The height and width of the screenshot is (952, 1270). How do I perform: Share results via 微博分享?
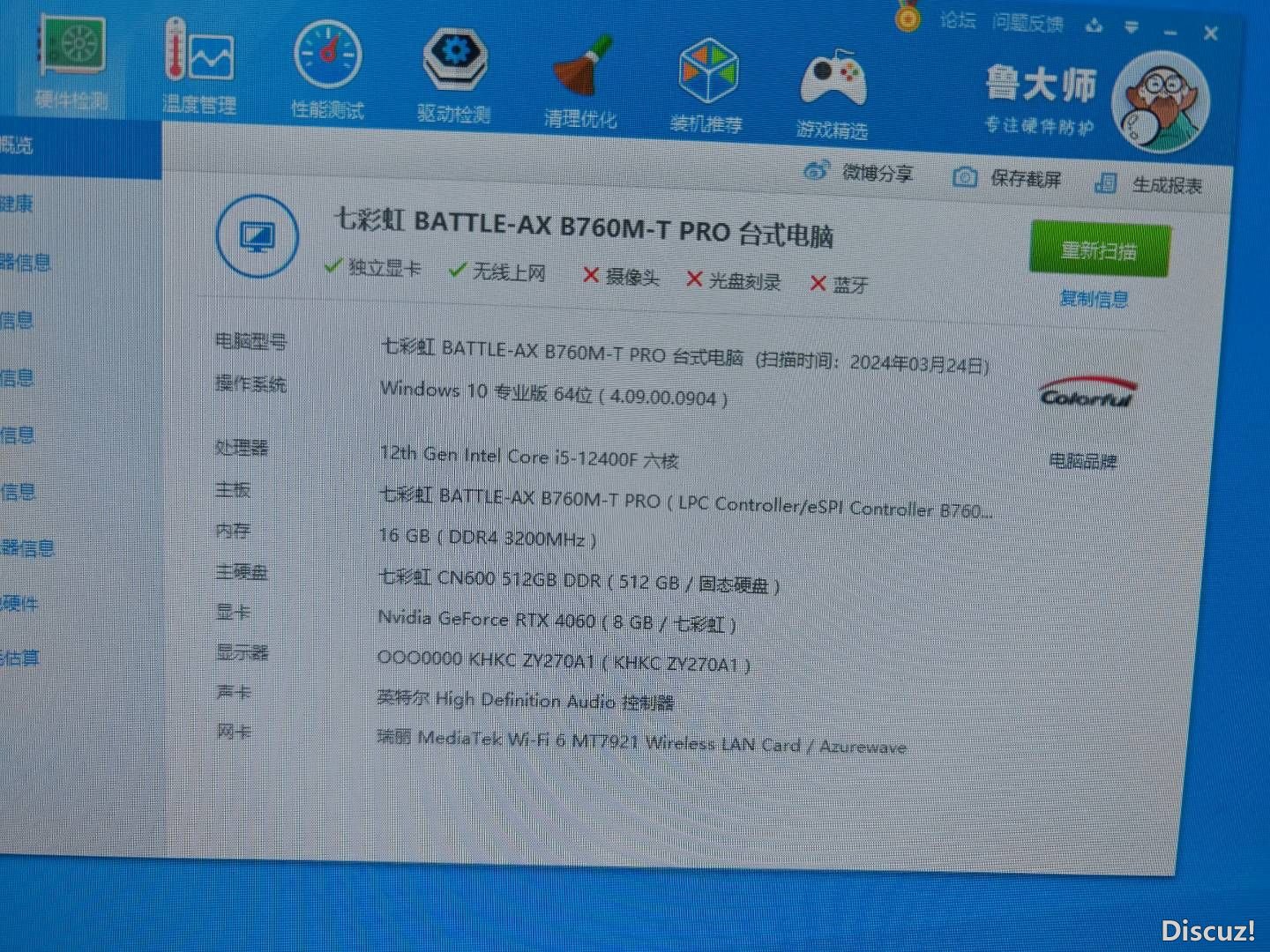point(858,172)
